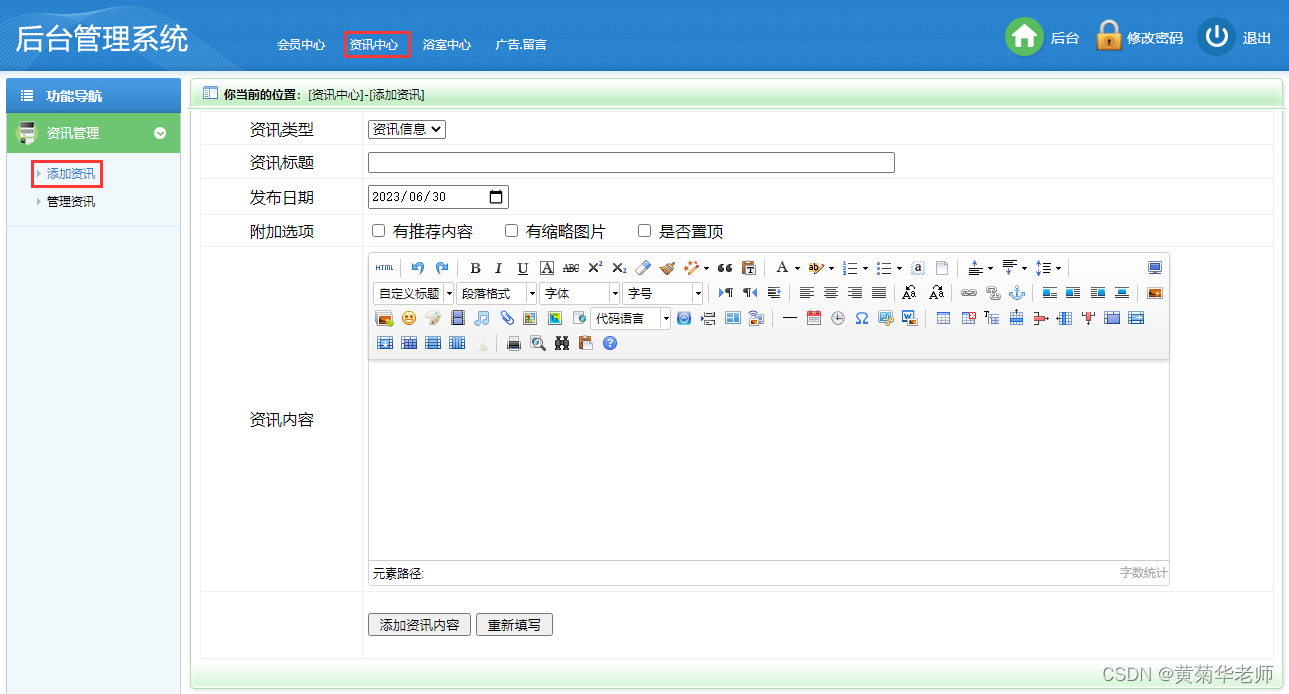Open the editor help question mark icon

(608, 343)
